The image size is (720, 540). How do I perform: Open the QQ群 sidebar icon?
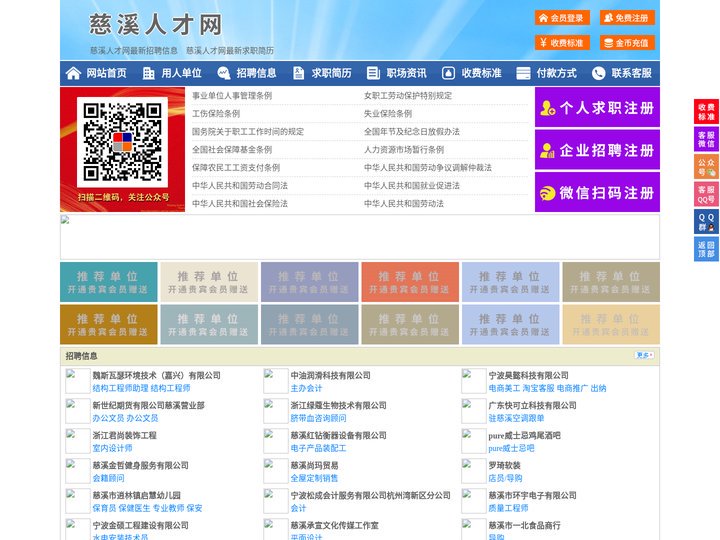coord(706,222)
